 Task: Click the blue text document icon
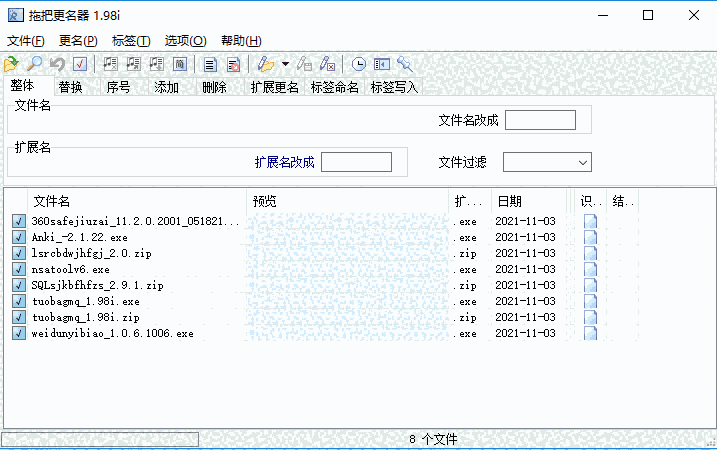tap(210, 64)
